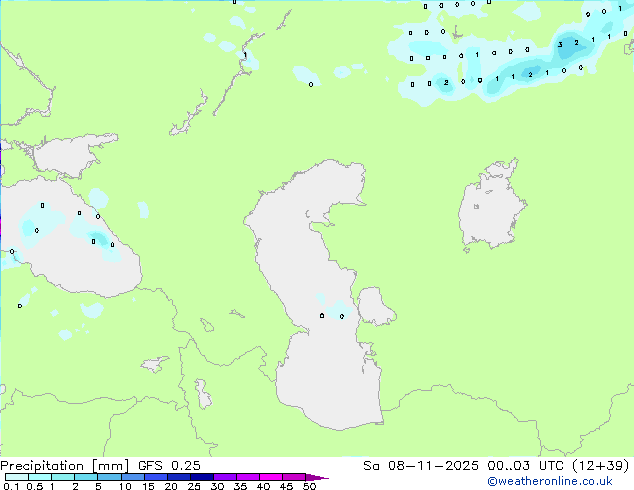Viewport: 634px width, 490px height.
Task: Select the 25–30 mm dark navy swatch
Action: pyautogui.click(x=202, y=477)
